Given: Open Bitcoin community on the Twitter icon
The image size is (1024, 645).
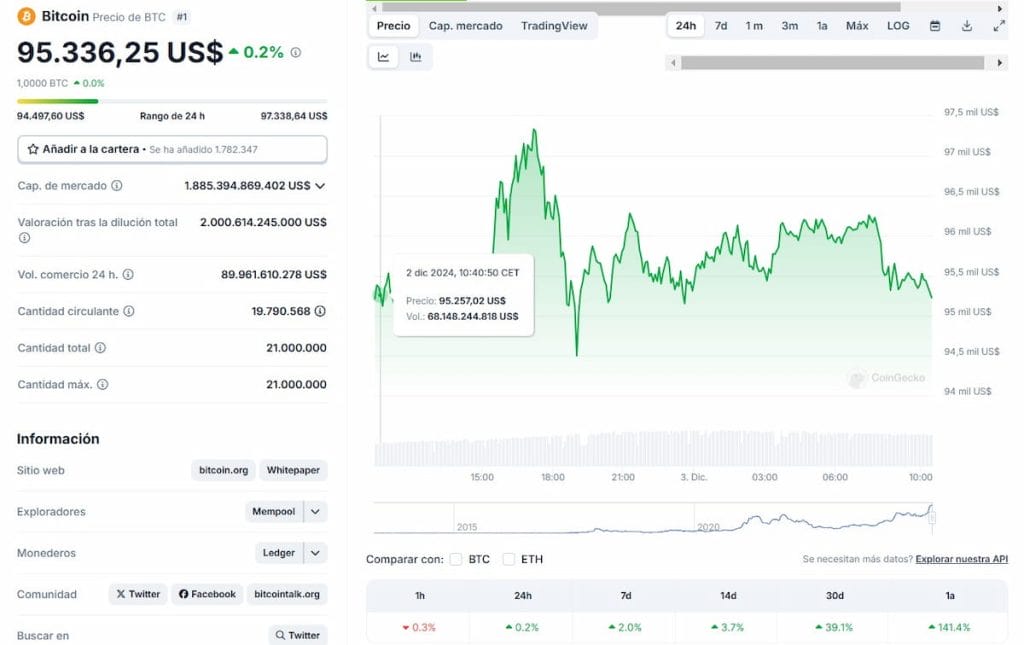Looking at the screenshot, I should [x=137, y=594].
